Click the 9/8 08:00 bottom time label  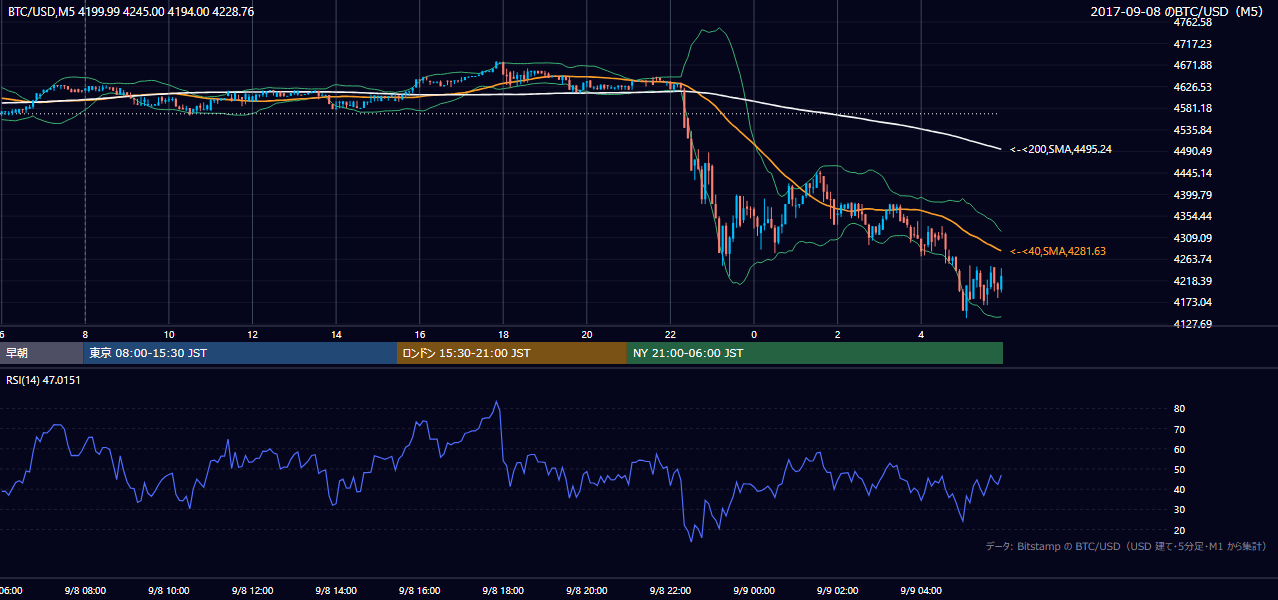86,591
